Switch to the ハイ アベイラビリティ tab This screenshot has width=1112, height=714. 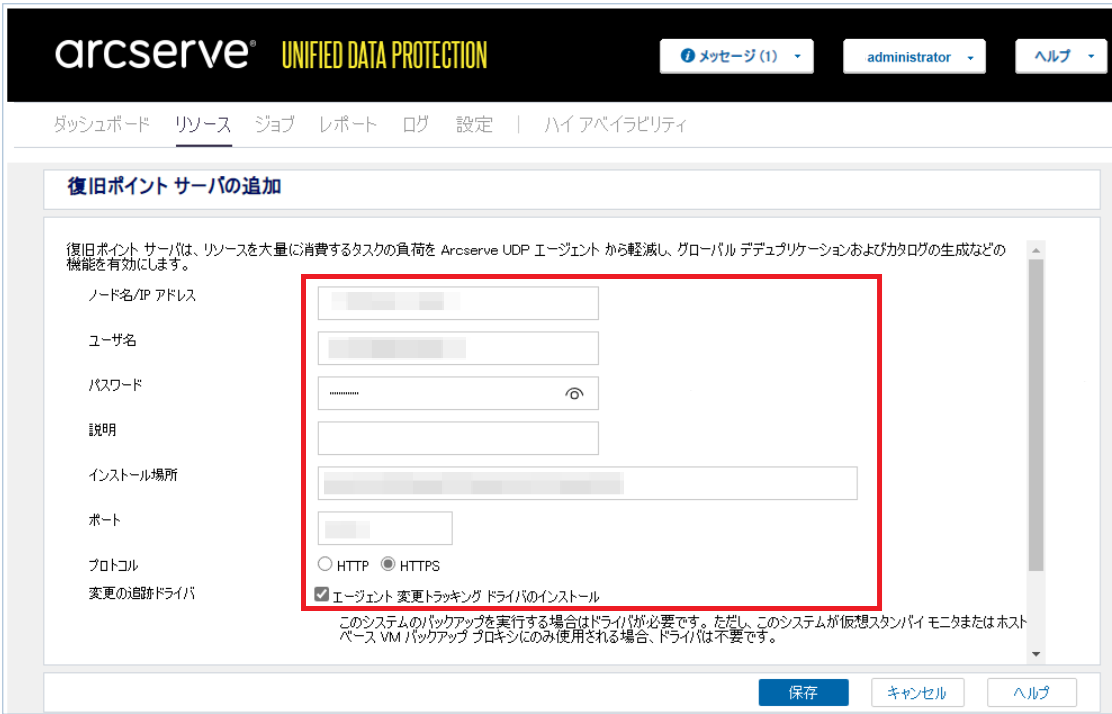pos(615,125)
